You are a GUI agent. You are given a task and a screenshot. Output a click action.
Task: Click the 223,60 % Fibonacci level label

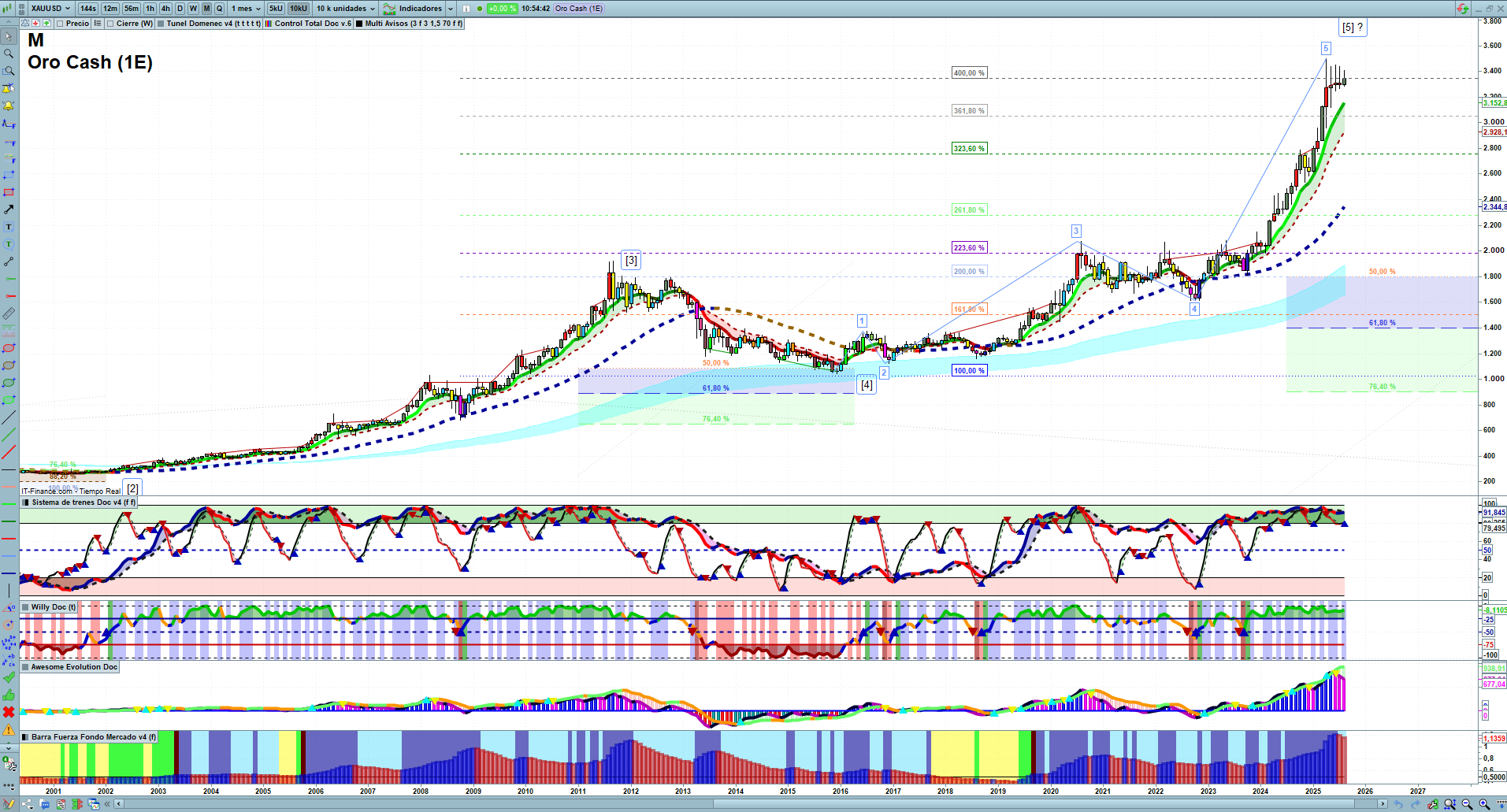(969, 248)
